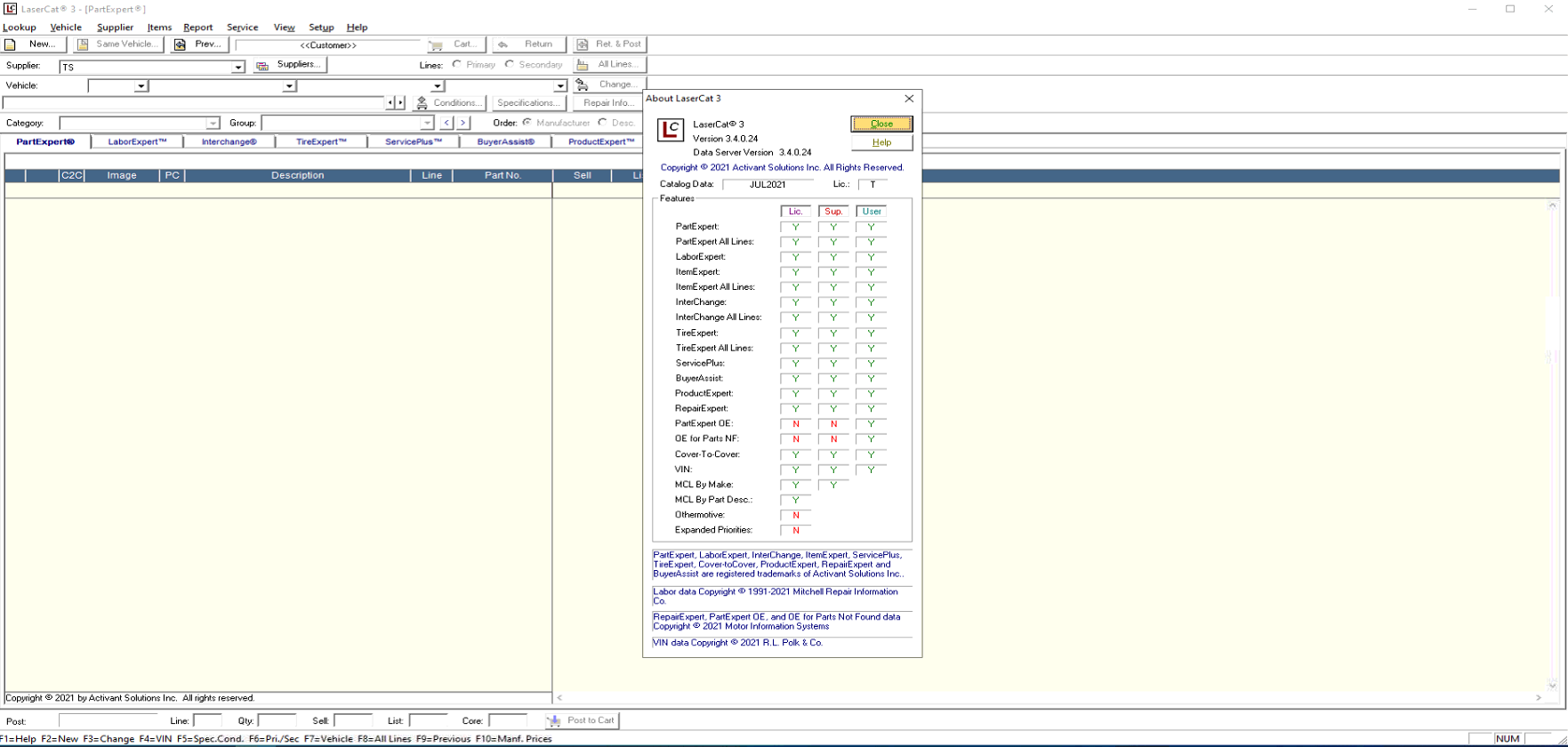Expand the Category dropdown
Screen dimensions: 1568x747
tap(213, 124)
